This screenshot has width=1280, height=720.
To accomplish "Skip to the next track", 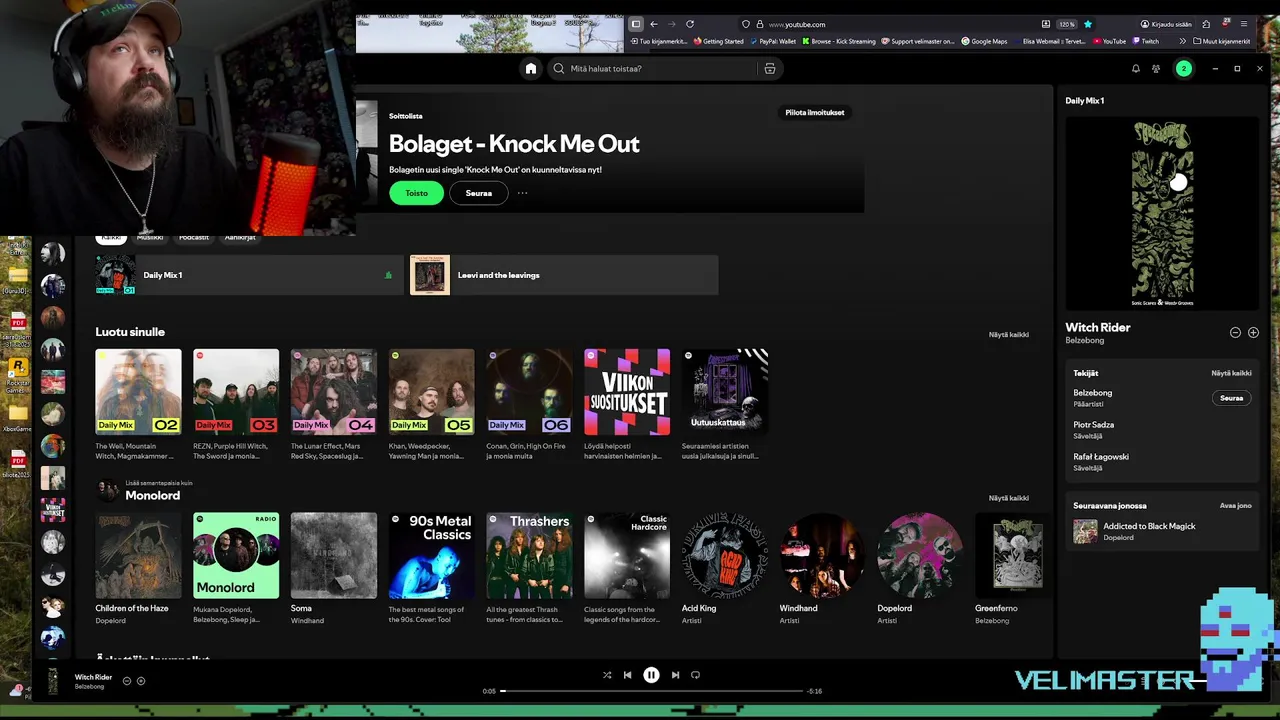I will pyautogui.click(x=675, y=675).
